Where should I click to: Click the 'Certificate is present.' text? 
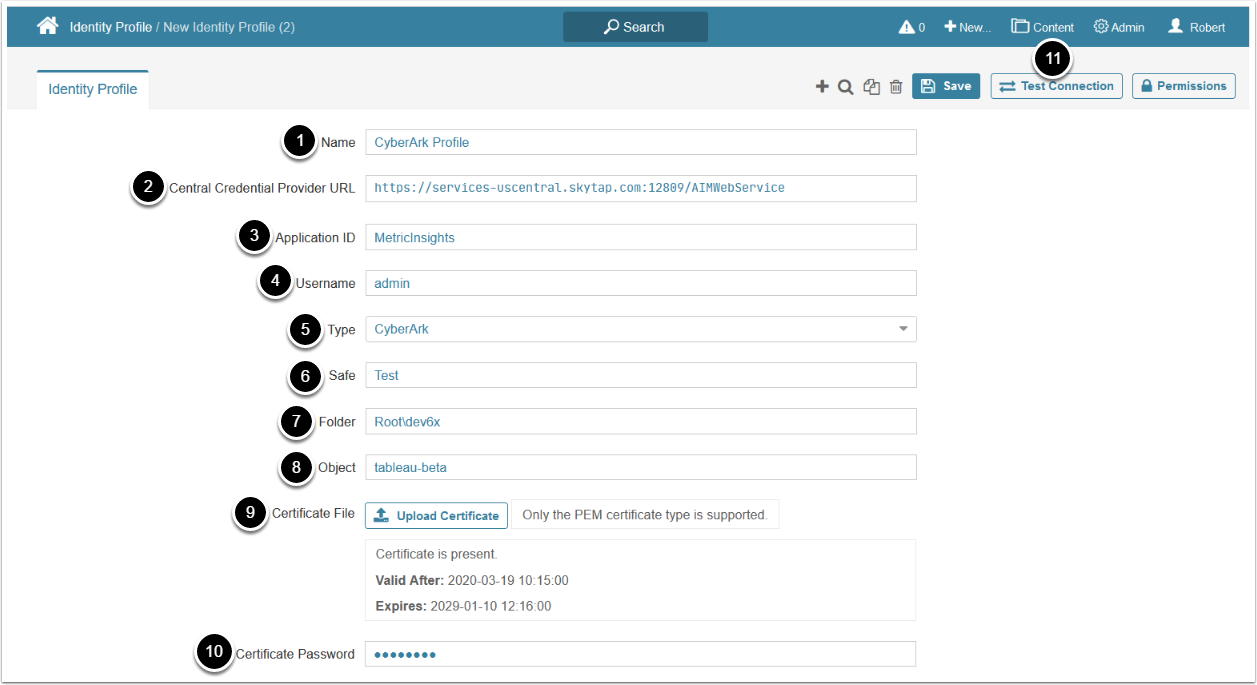[x=436, y=554]
